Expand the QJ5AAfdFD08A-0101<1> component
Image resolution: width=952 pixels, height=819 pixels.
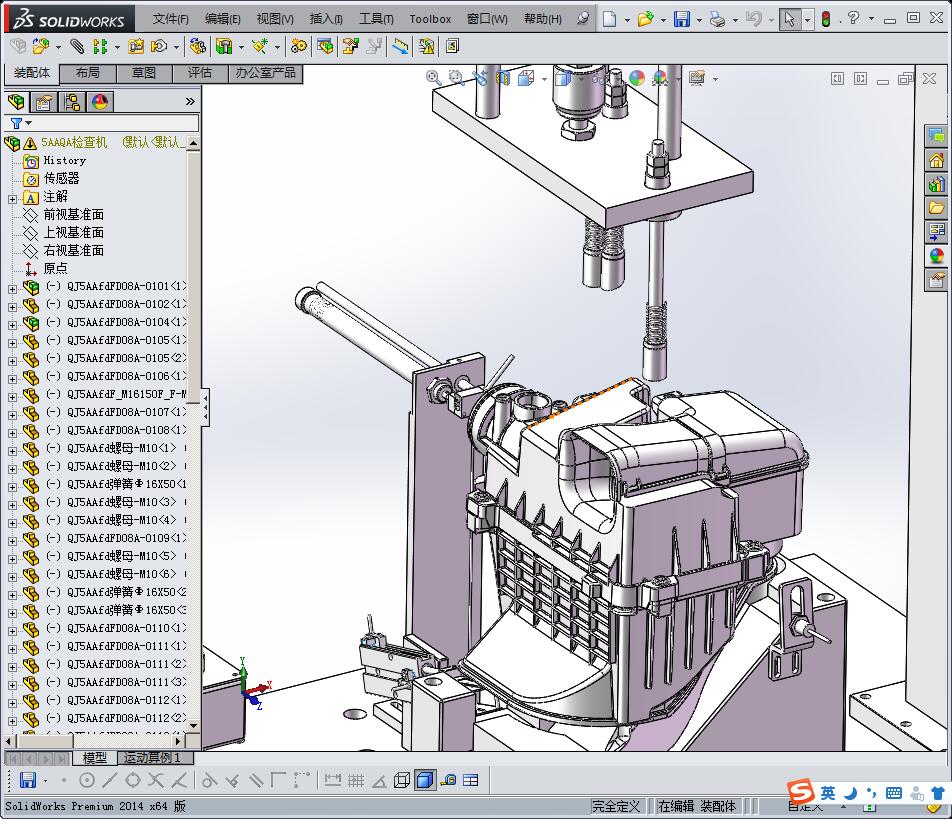12,287
